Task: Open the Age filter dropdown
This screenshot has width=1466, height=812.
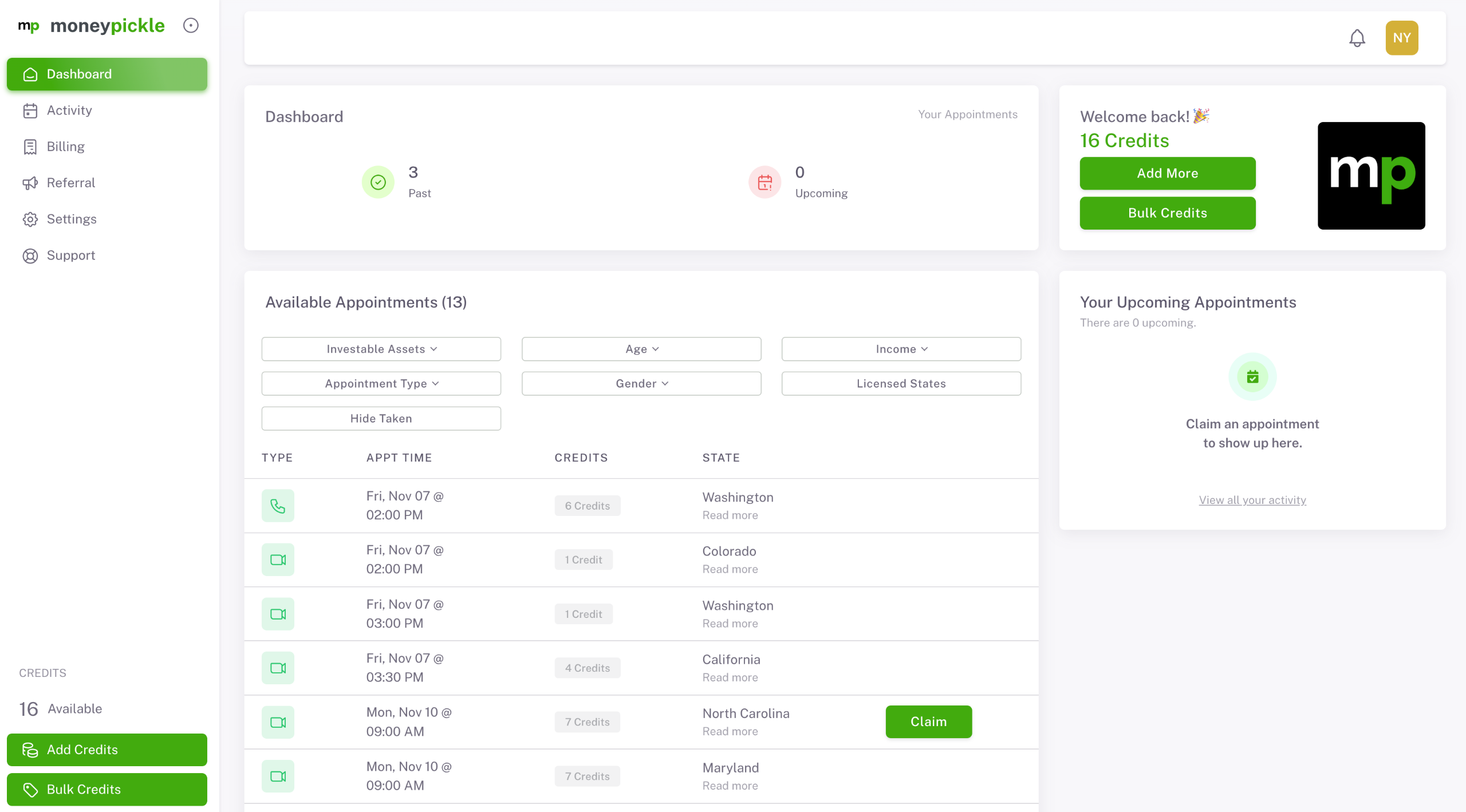Action: pyautogui.click(x=641, y=349)
